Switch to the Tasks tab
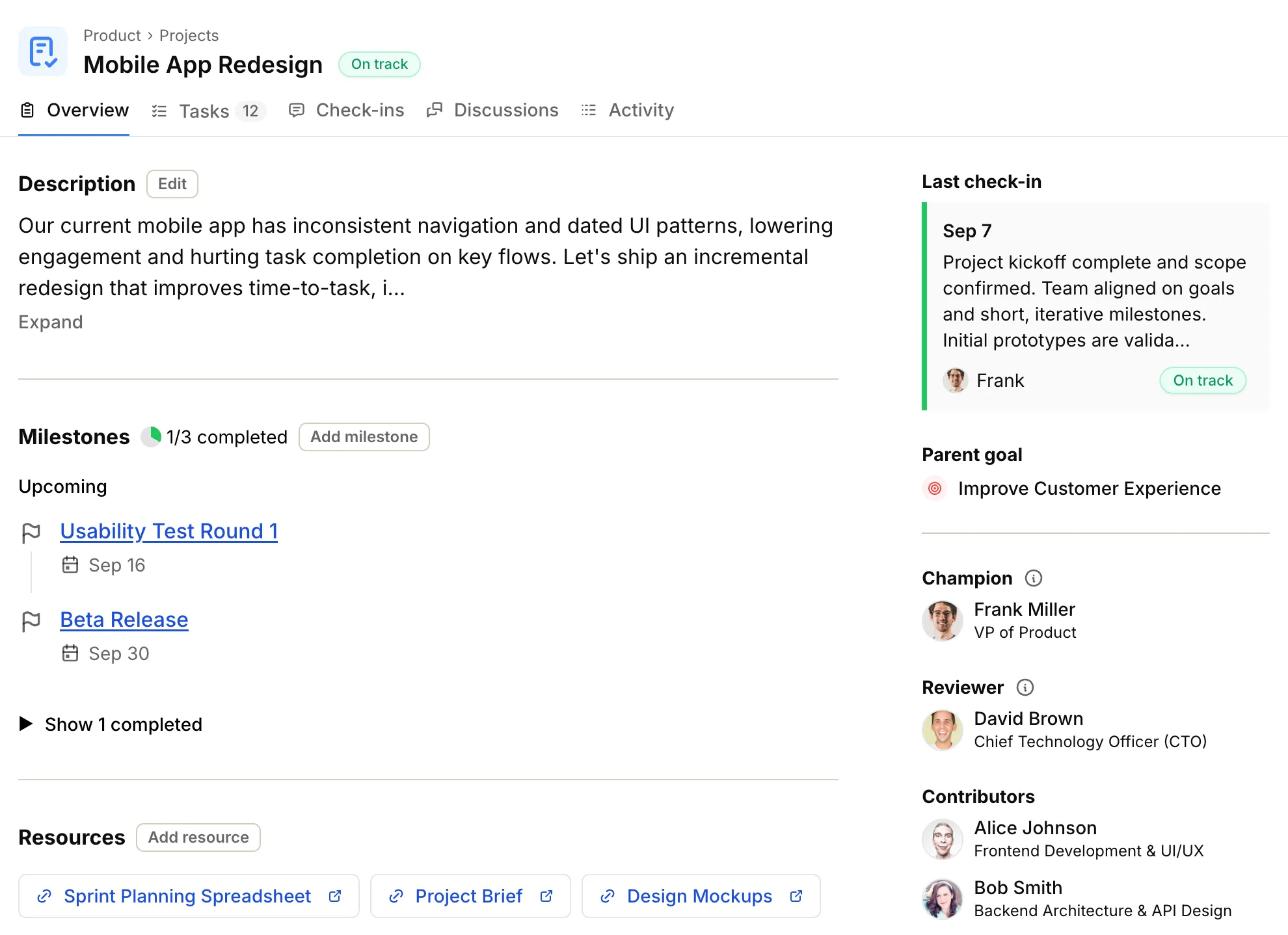1288x935 pixels. (204, 110)
